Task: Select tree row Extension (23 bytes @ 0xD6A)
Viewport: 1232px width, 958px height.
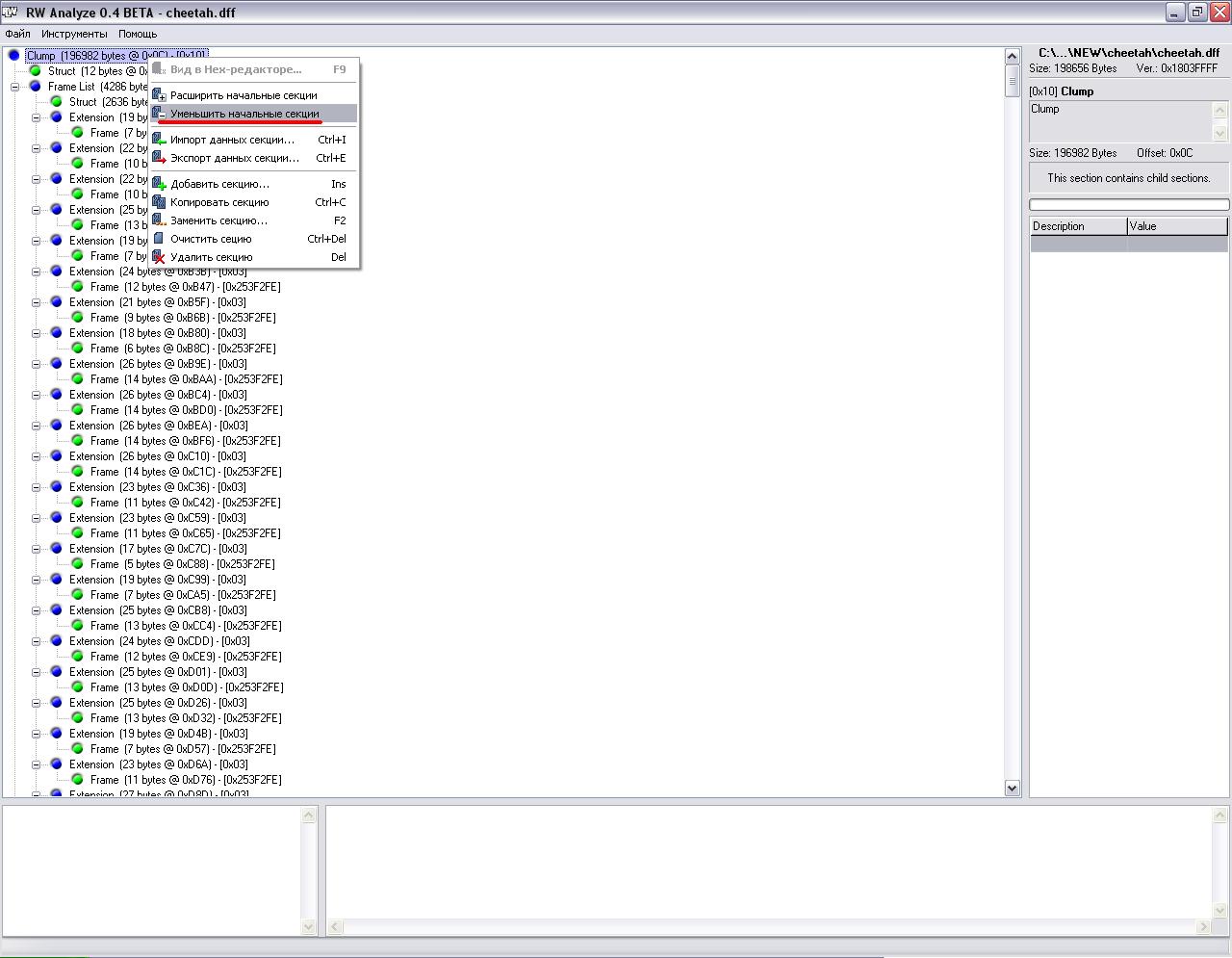Action: 159,764
